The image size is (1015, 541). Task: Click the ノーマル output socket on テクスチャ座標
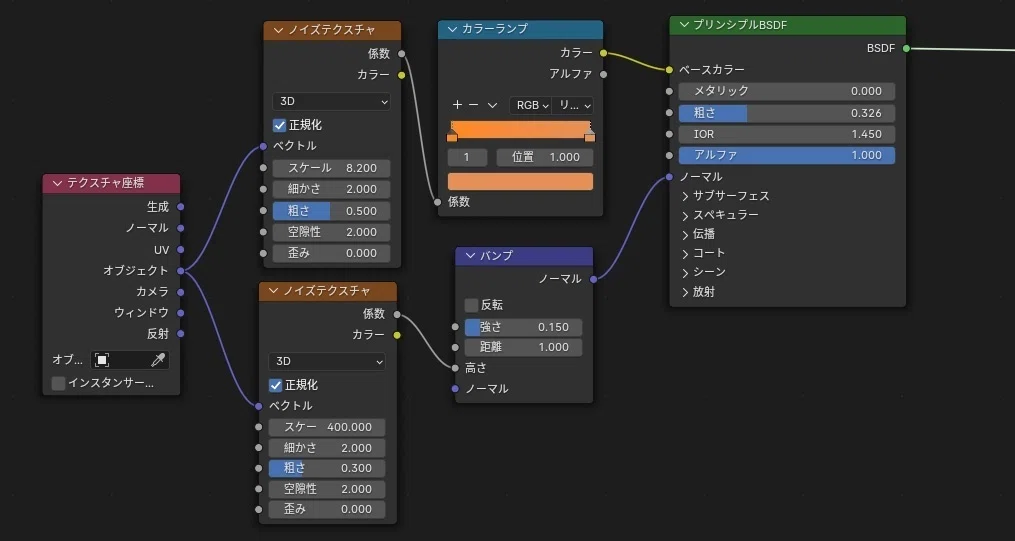181,228
